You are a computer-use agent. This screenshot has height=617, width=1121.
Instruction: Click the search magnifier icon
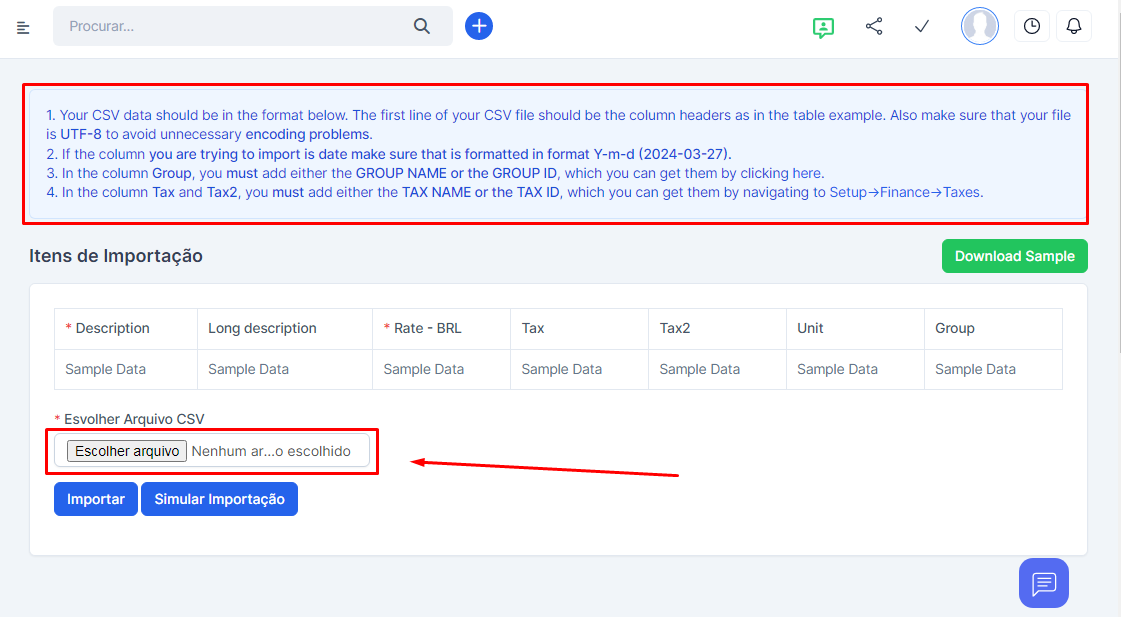click(x=422, y=27)
